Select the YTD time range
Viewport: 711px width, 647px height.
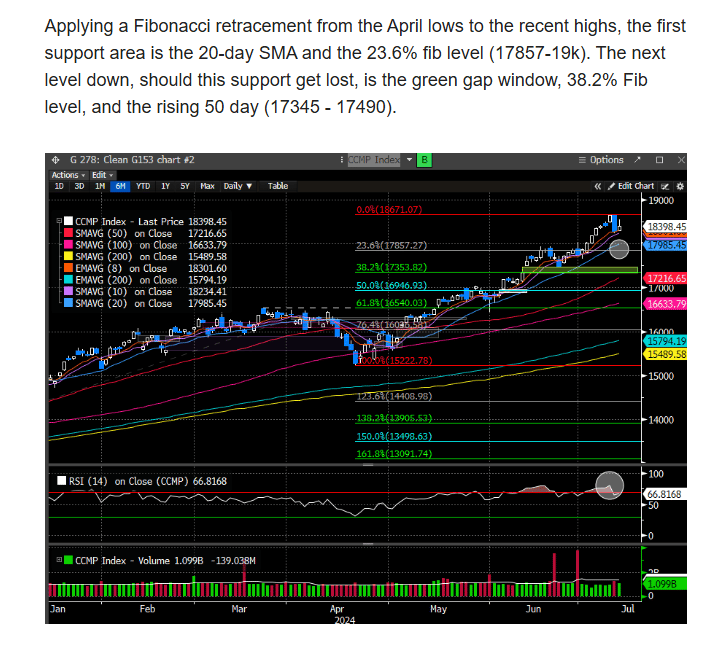[143, 186]
